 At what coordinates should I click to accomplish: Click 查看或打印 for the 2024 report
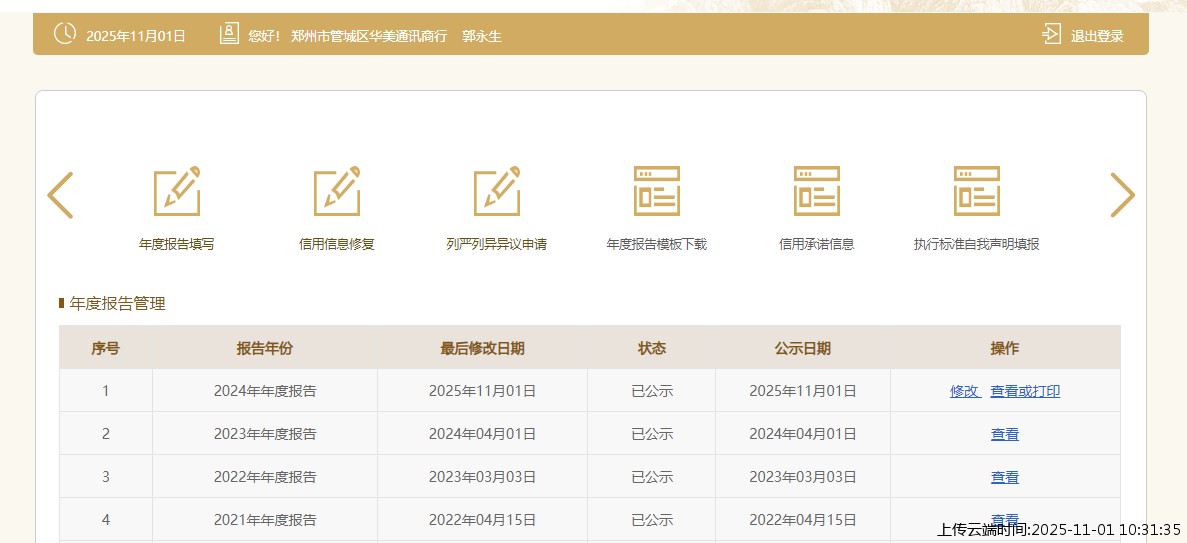click(1025, 391)
